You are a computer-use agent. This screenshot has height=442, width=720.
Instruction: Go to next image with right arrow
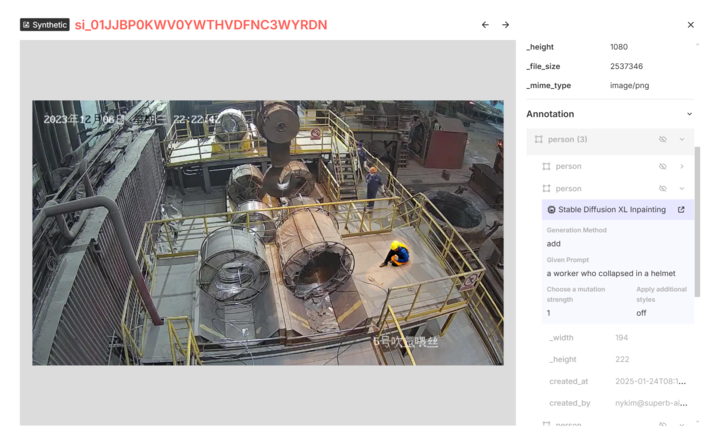pos(506,25)
